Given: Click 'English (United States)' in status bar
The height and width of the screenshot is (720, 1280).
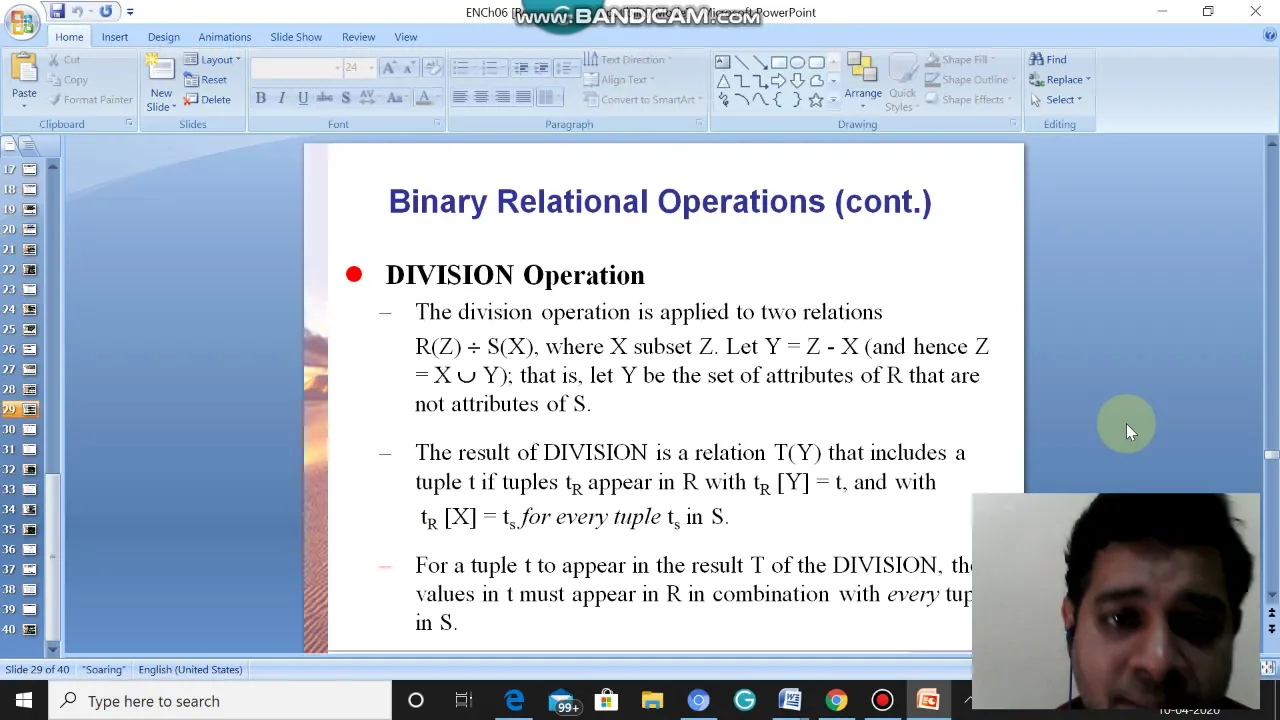Looking at the screenshot, I should (190, 670).
